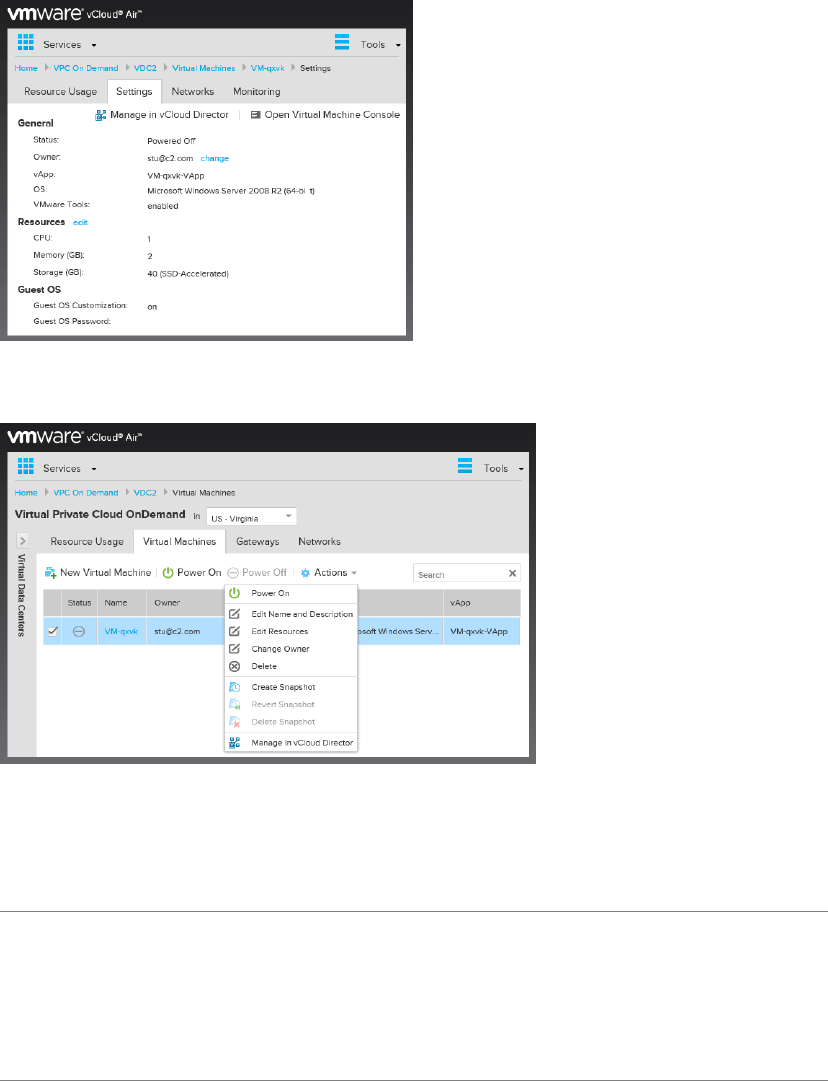828x1081 pixels.
Task: Click VM-qxvk name link in table
Action: point(121,632)
